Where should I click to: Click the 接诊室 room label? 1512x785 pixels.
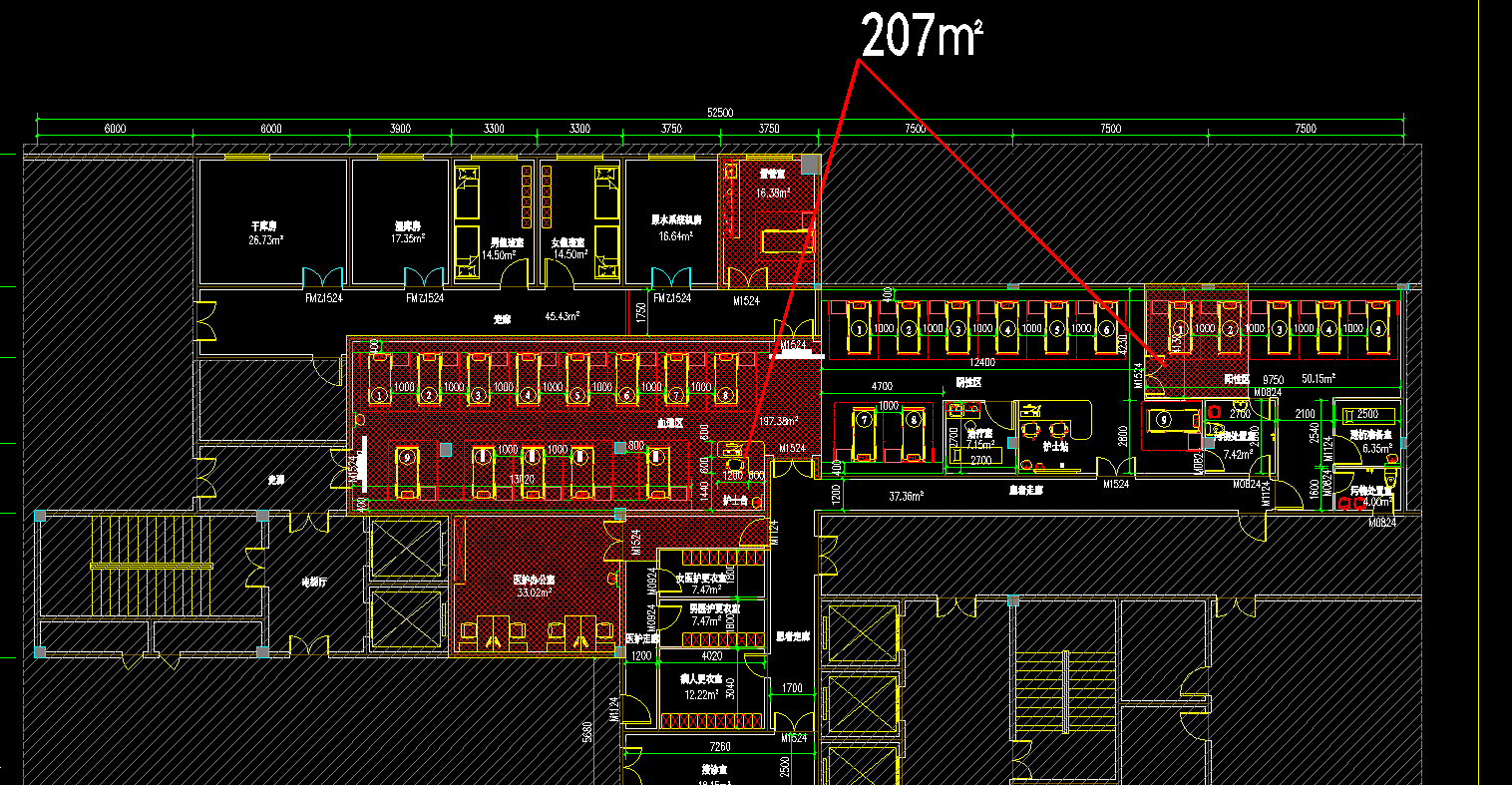(x=715, y=771)
